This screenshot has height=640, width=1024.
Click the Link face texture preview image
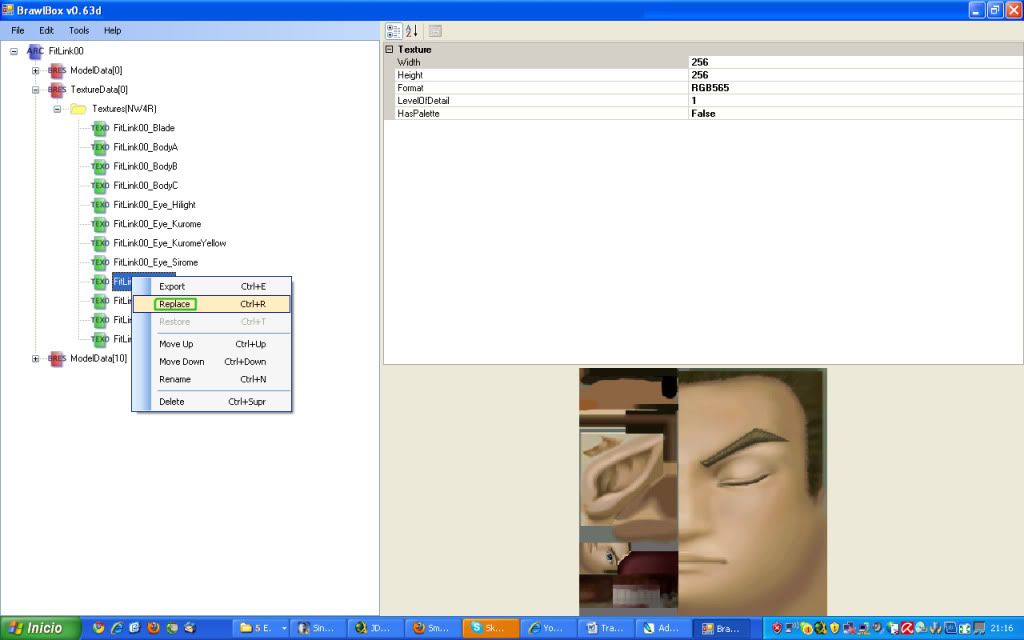coord(702,490)
